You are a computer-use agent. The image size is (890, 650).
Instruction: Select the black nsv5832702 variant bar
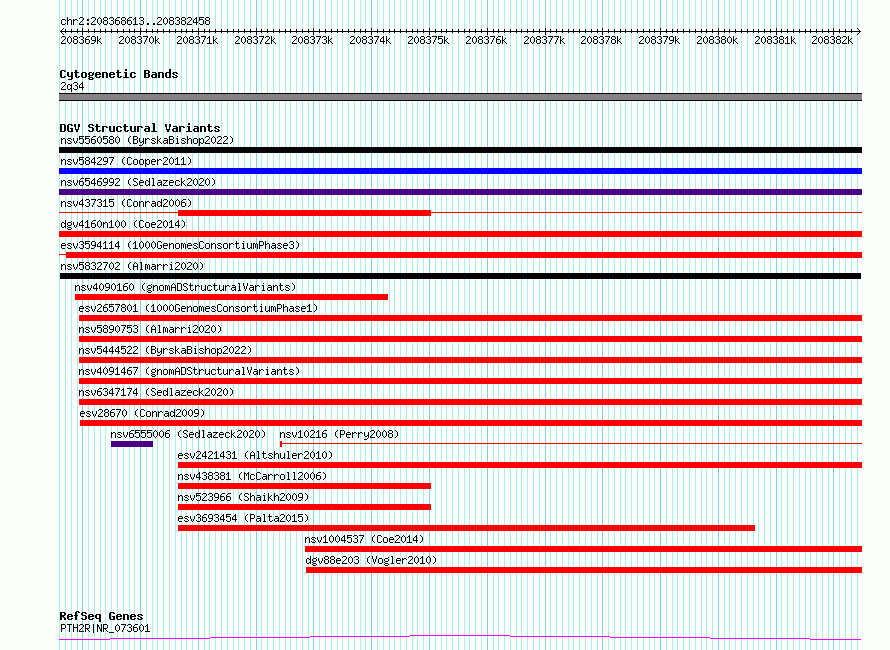point(460,276)
